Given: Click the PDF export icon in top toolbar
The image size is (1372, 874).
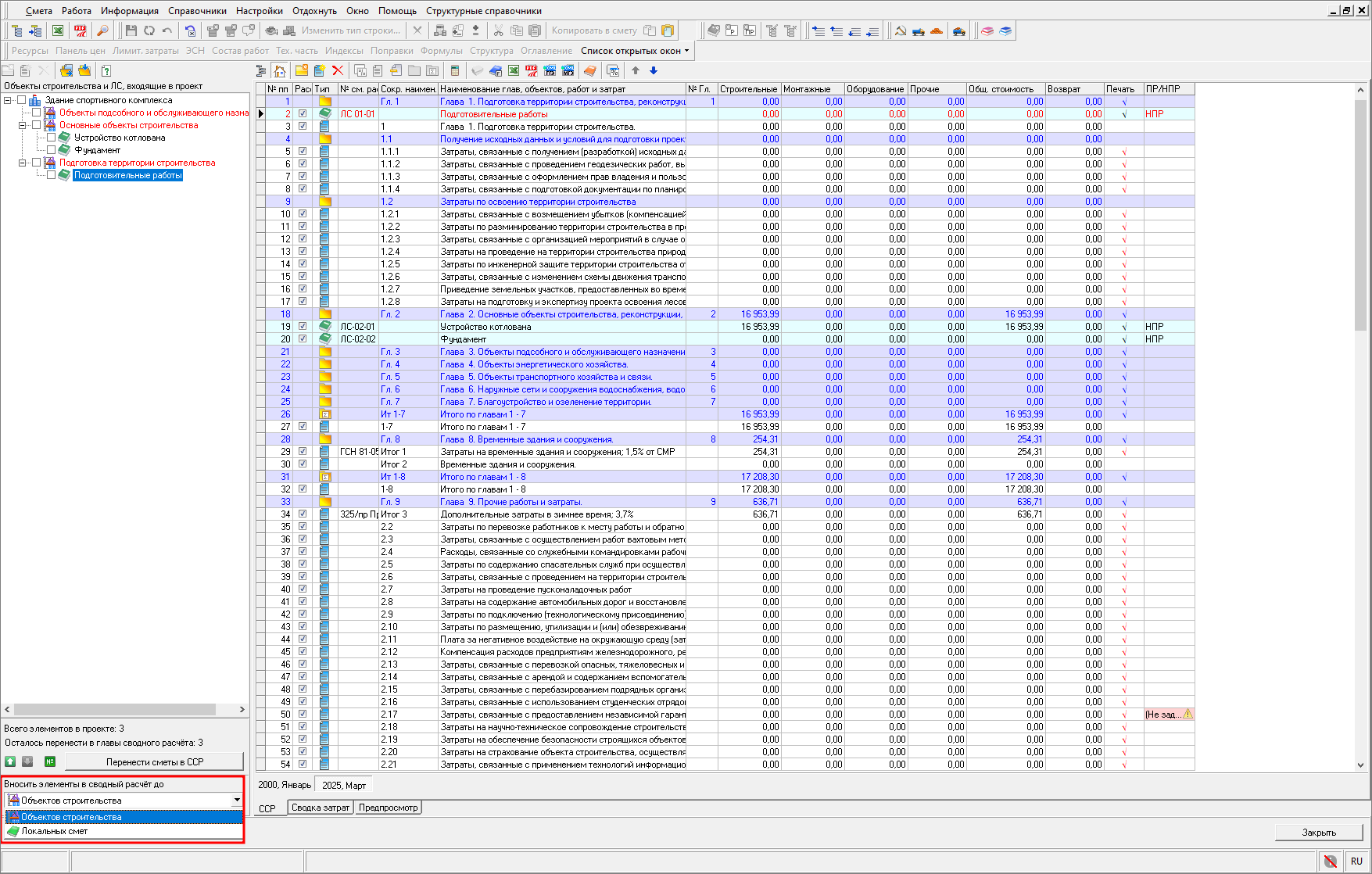Looking at the screenshot, I should coord(81,30).
